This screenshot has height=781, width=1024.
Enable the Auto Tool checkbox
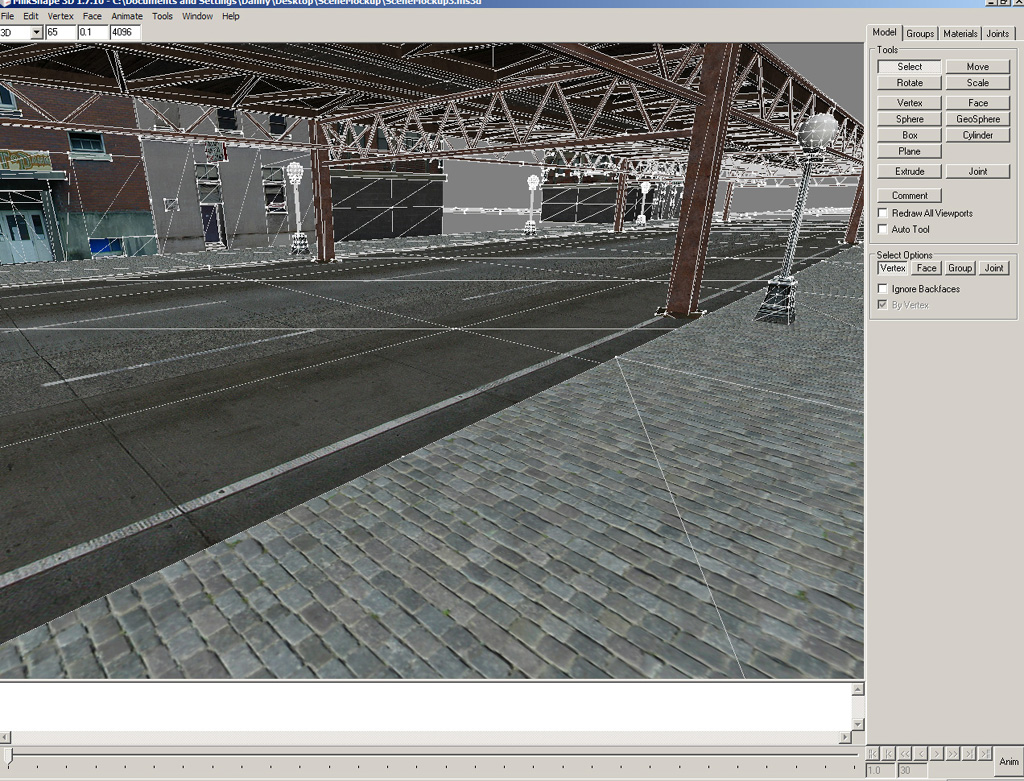882,229
